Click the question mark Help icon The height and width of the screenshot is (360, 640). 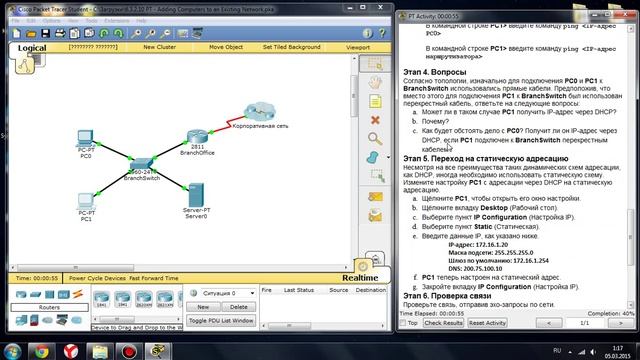coord(382,33)
